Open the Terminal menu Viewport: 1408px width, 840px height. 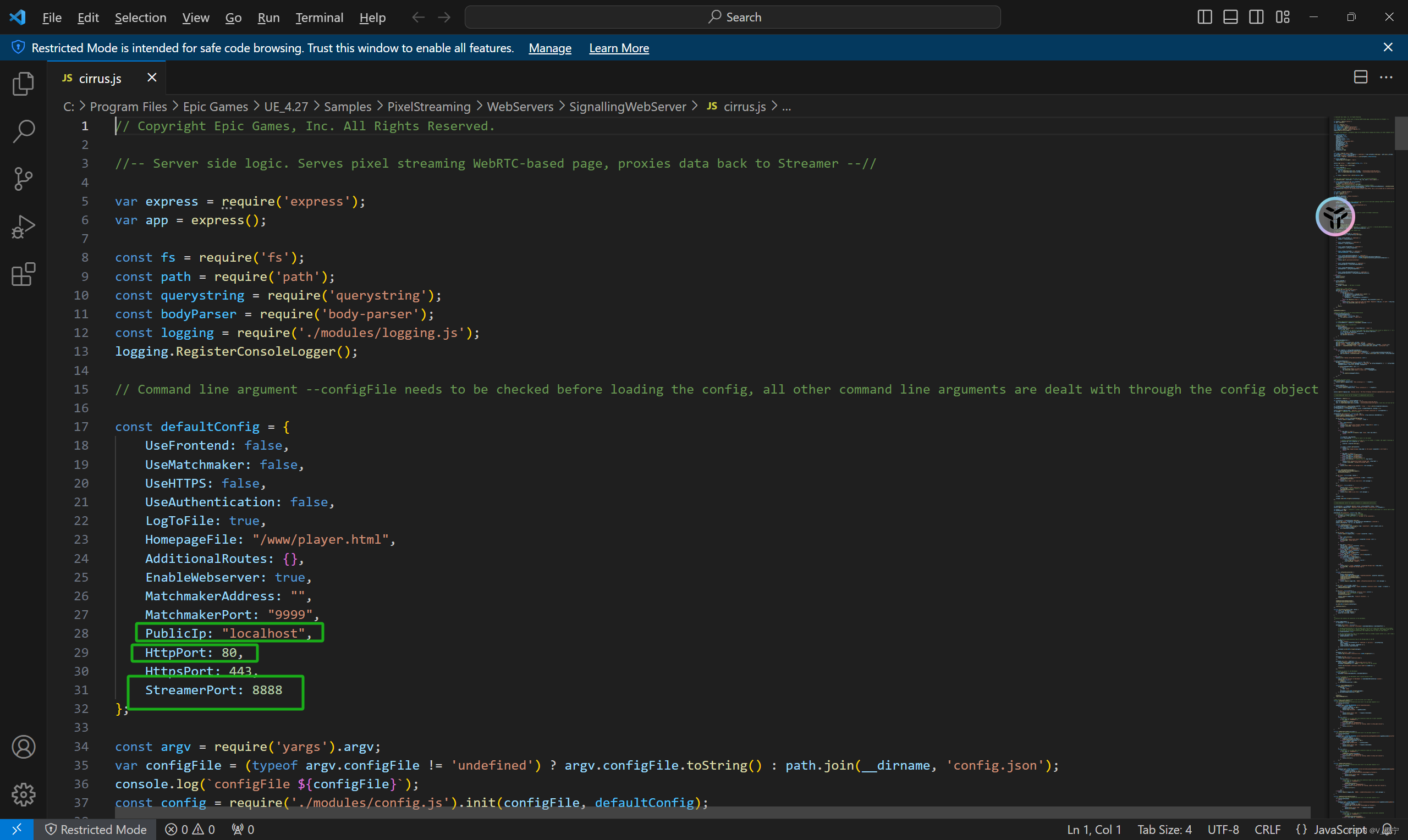(x=319, y=18)
